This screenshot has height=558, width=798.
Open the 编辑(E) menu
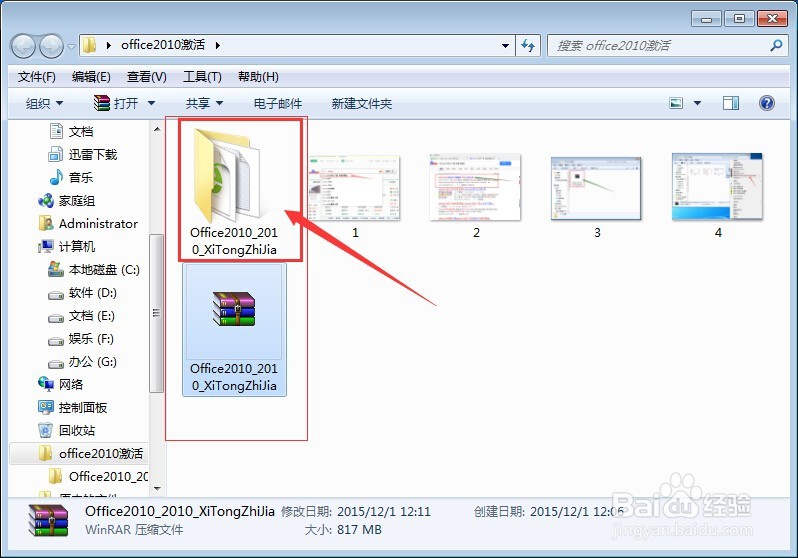click(x=91, y=77)
